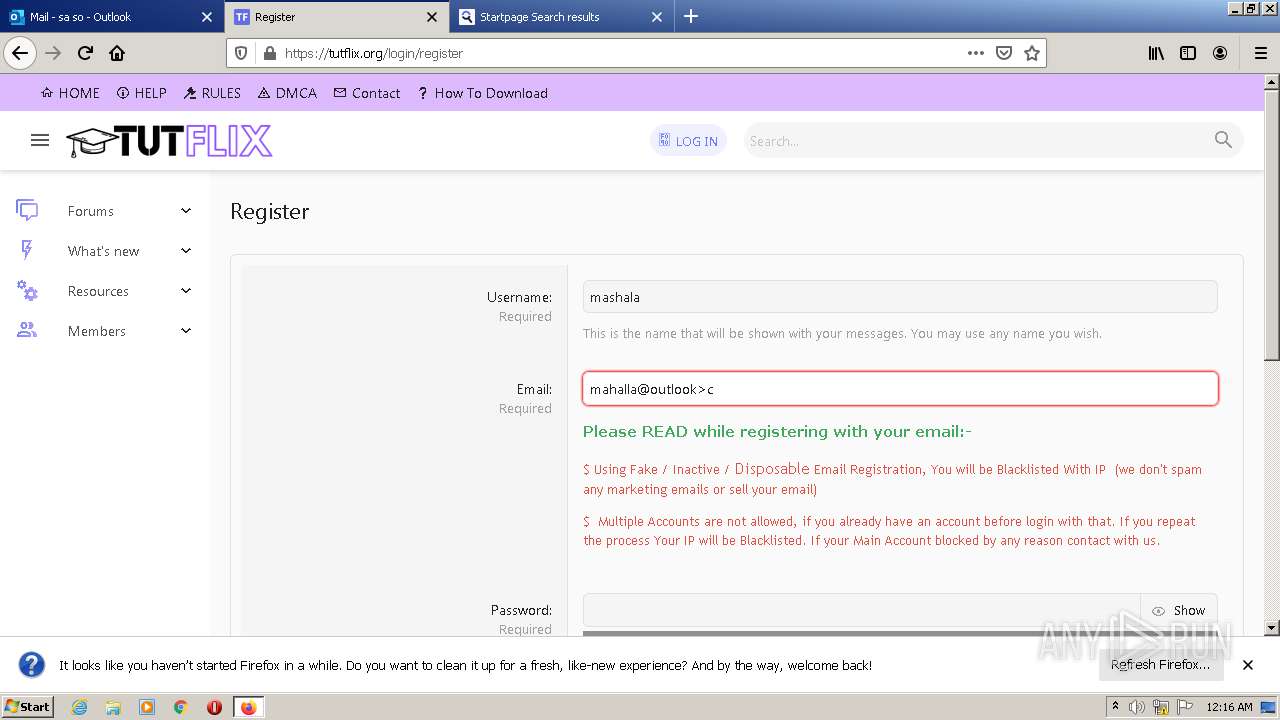
Task: Close the Startpage Search results tab
Action: point(657,17)
